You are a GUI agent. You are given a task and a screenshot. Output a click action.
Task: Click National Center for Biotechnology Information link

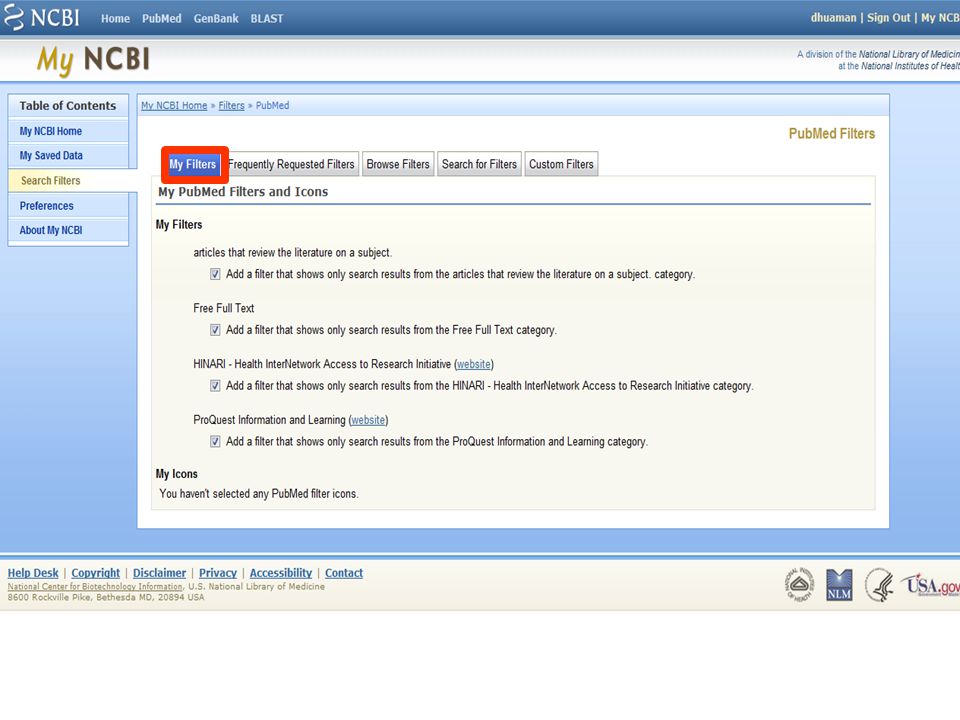pos(95,587)
